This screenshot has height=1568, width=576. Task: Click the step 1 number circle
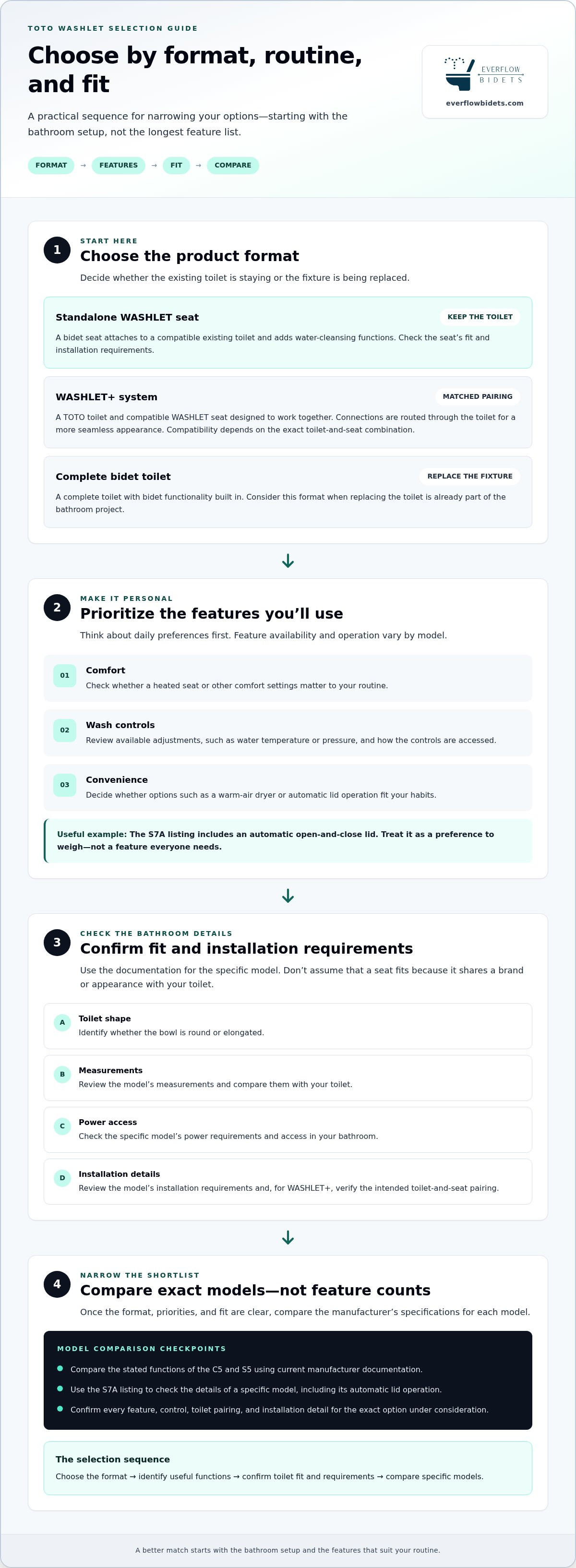point(57,250)
